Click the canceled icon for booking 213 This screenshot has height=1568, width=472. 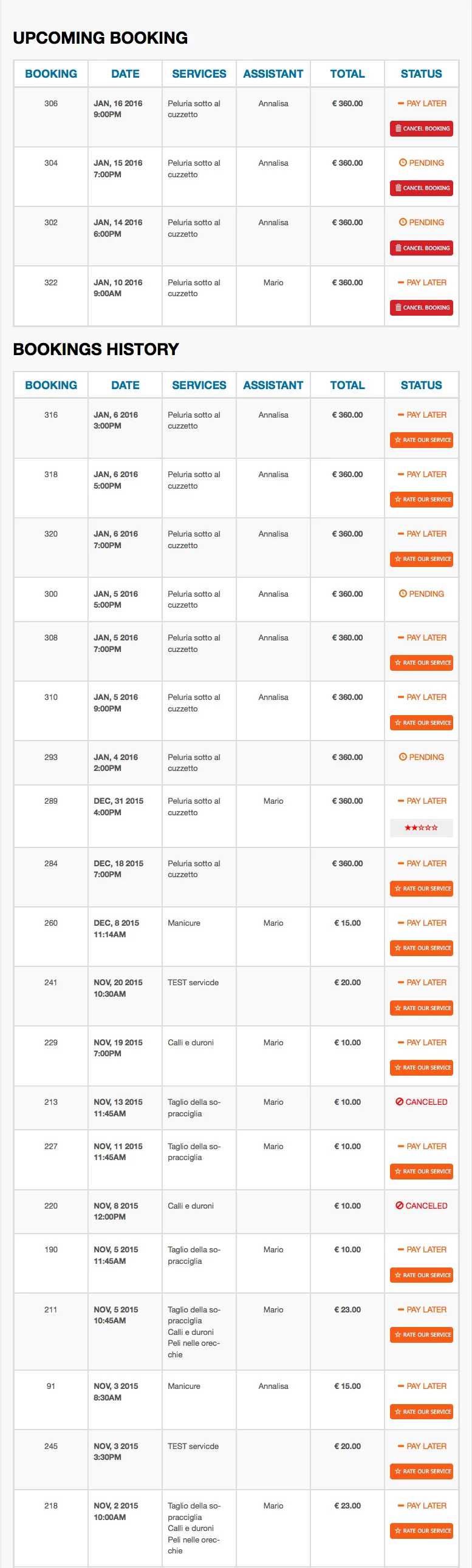click(399, 1102)
